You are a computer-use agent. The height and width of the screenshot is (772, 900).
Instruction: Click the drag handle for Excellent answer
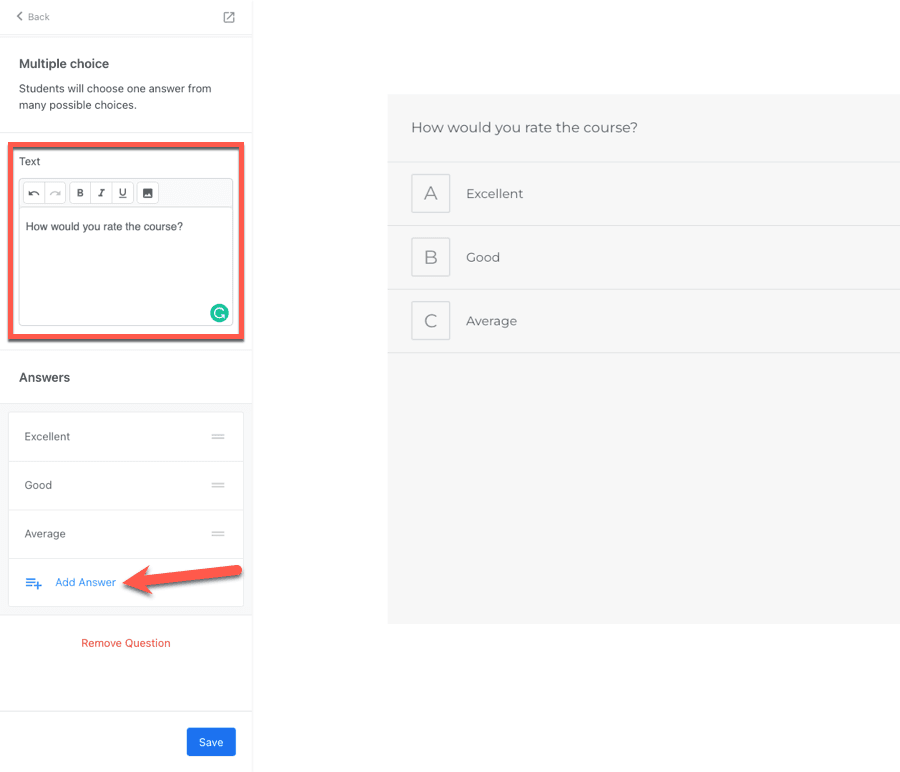pos(218,437)
